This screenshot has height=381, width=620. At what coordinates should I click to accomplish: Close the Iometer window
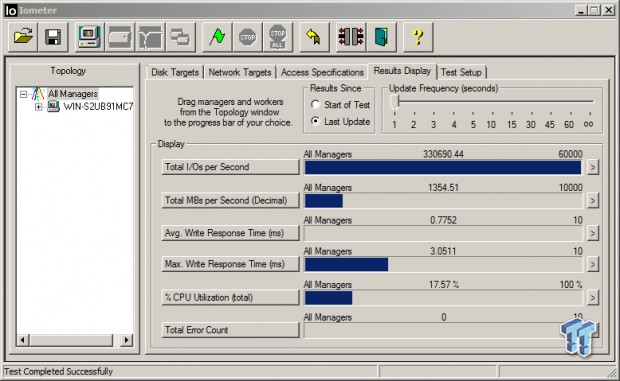[x=608, y=10]
